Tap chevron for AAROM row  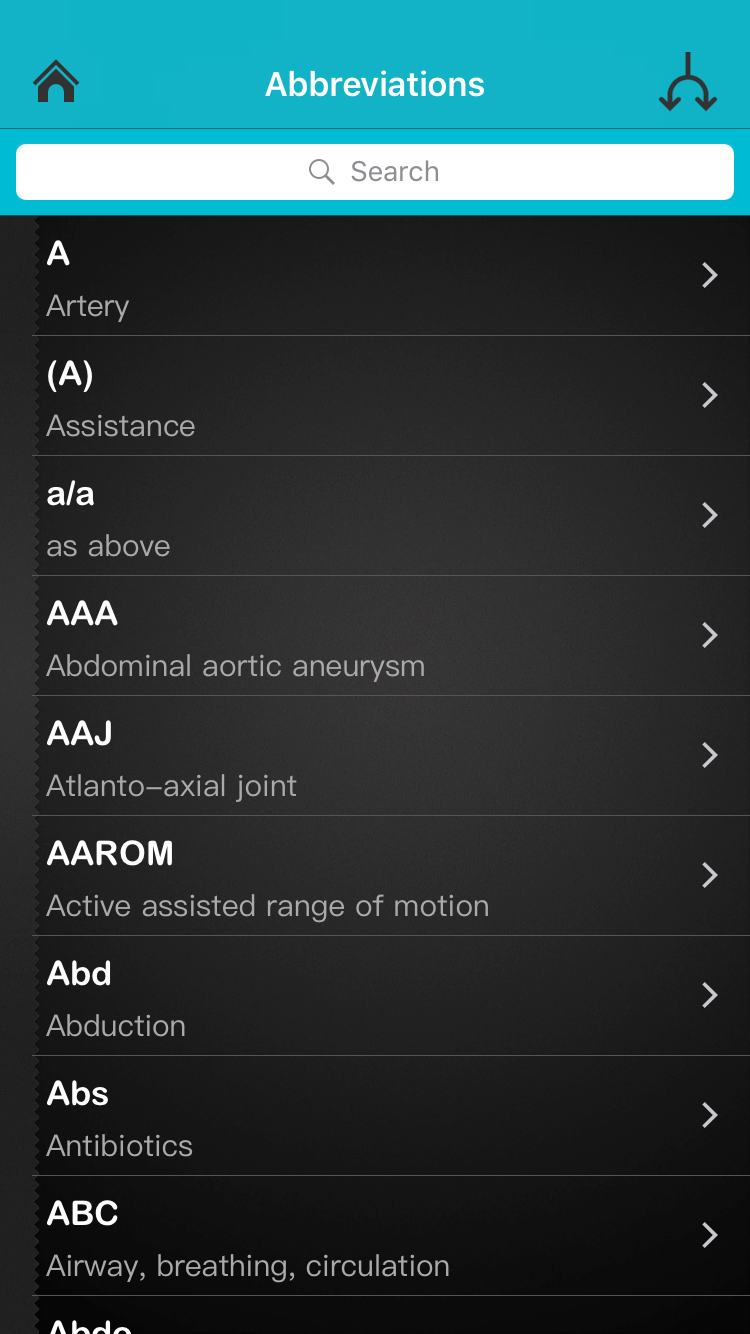click(710, 875)
